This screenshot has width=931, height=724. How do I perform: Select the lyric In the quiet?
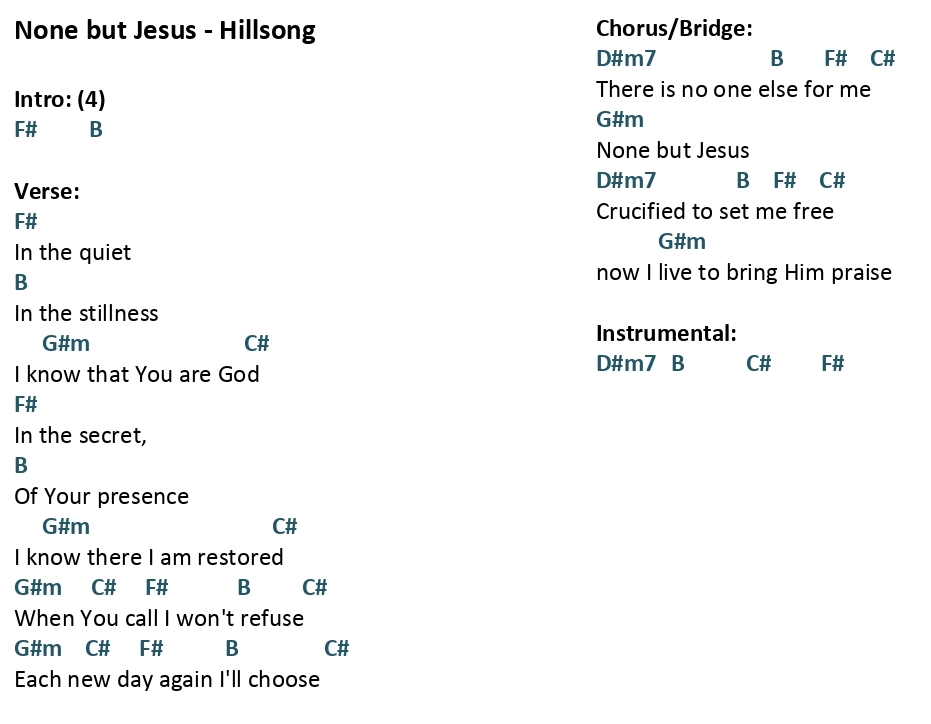click(72, 252)
